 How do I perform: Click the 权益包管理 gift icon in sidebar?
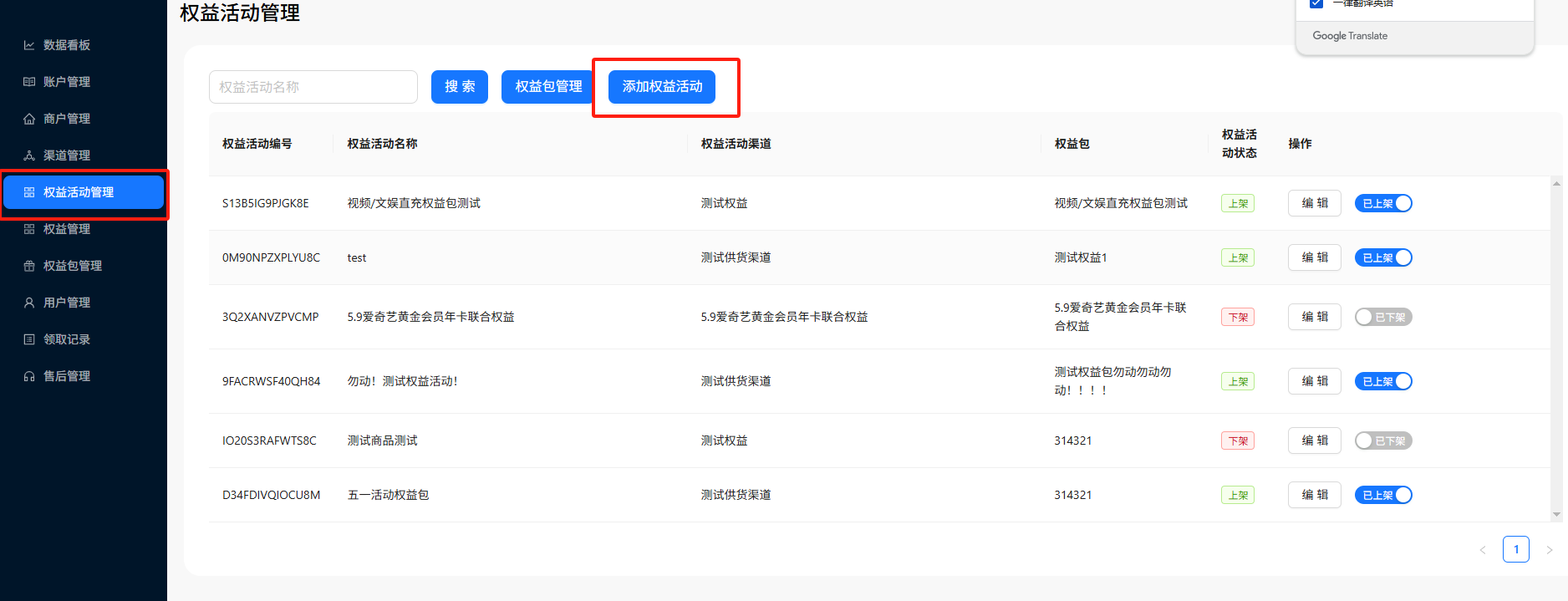(x=29, y=266)
